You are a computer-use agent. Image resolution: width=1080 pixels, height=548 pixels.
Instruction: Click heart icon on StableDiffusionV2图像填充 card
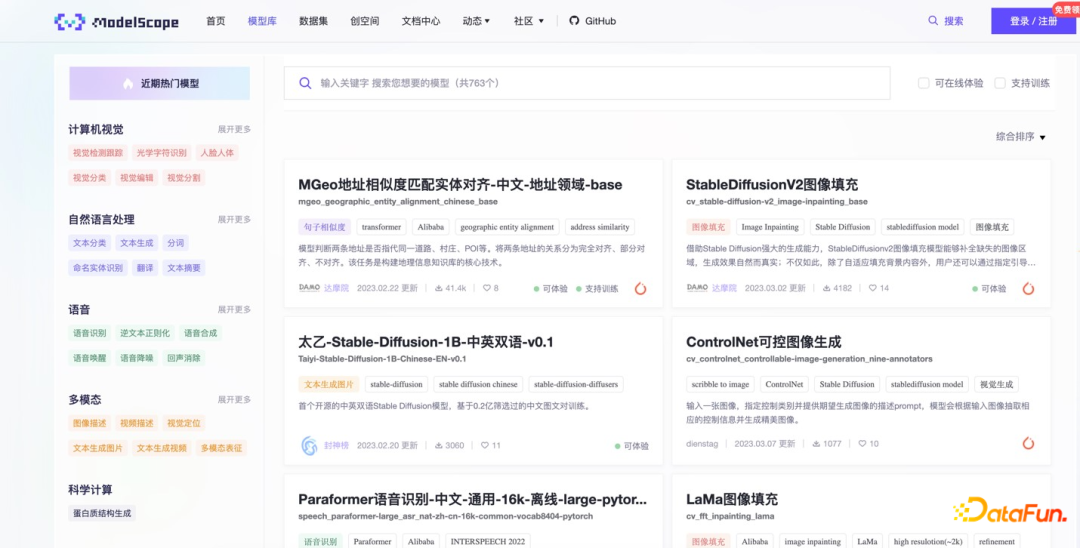click(x=872, y=288)
